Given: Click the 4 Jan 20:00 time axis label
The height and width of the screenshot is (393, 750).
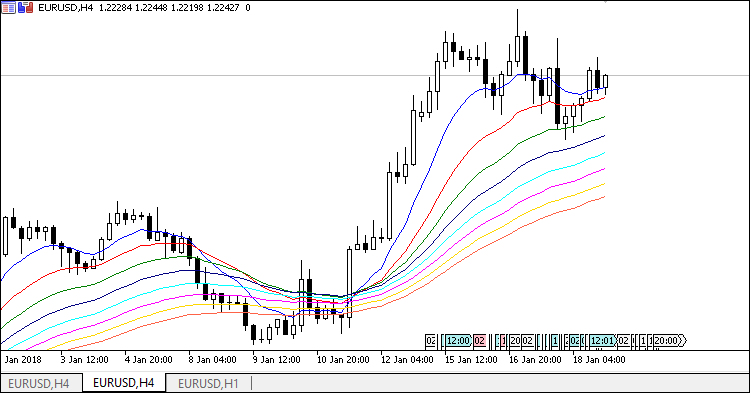Looking at the screenshot, I should [148, 360].
